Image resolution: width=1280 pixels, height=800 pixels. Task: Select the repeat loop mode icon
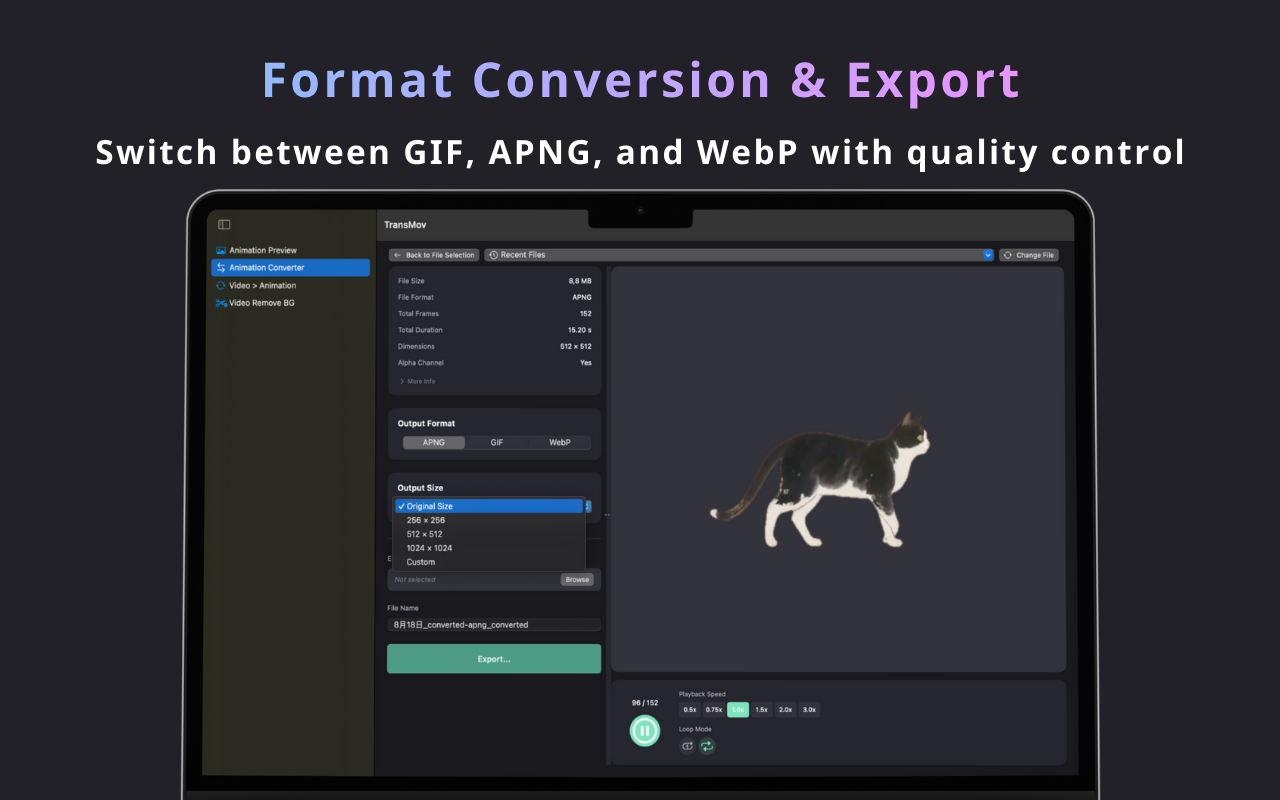(x=707, y=746)
